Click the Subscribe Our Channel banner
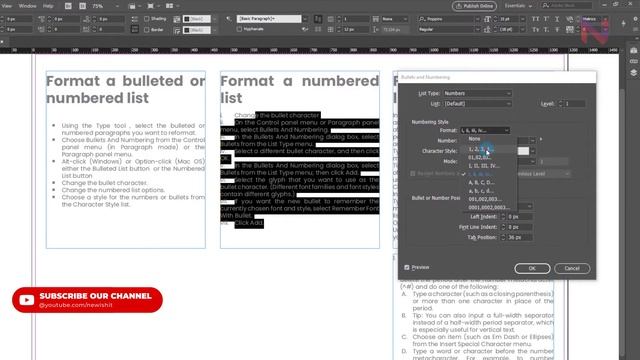This screenshot has width=640, height=360. 87,300
